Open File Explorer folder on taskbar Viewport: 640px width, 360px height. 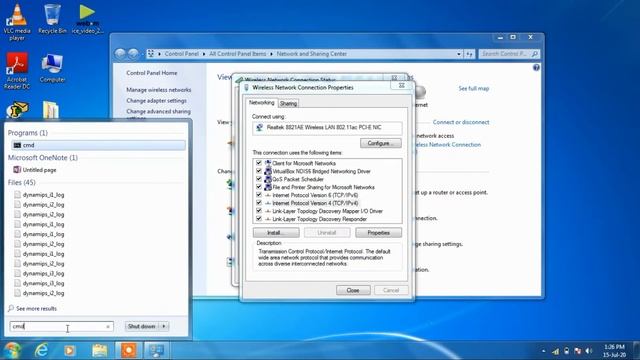[x=99, y=350]
